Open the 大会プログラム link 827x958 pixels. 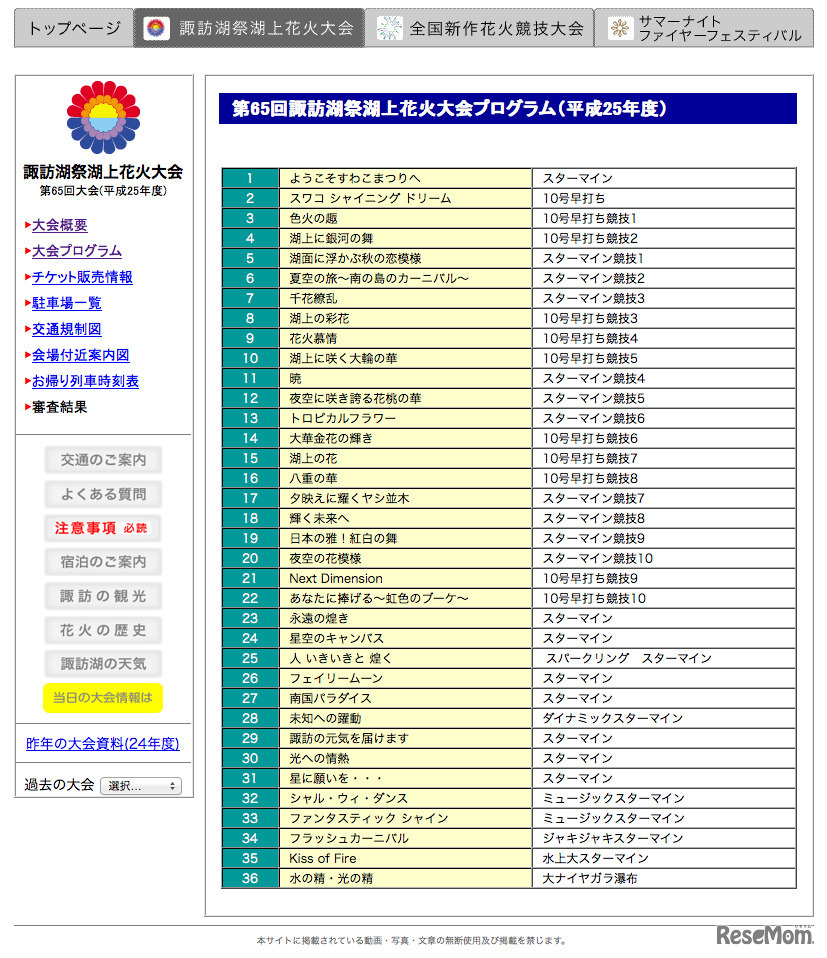click(x=76, y=251)
